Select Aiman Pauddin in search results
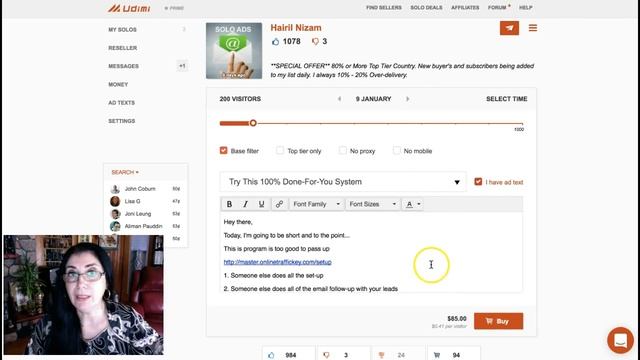 click(144, 226)
